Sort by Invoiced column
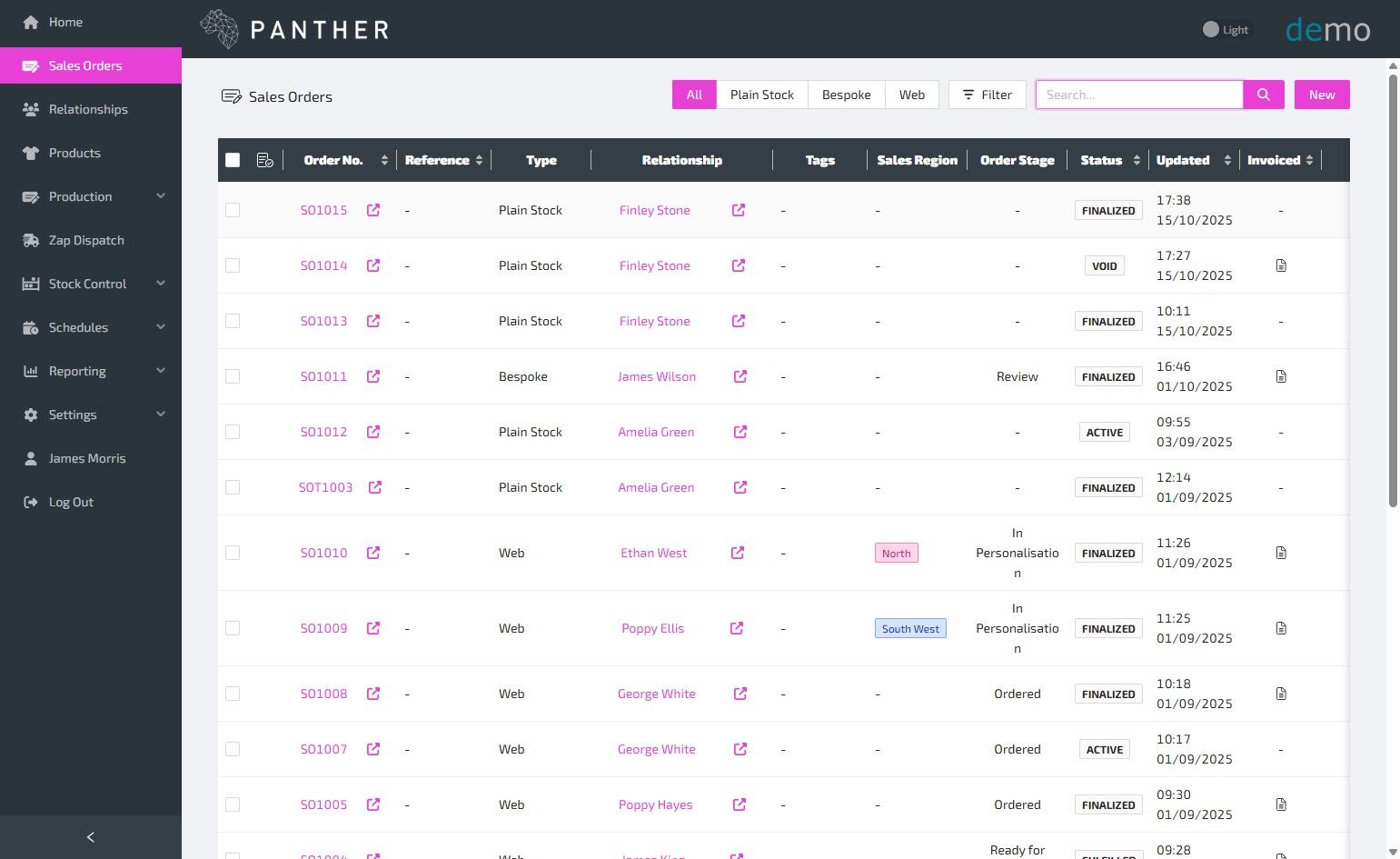 point(1309,160)
